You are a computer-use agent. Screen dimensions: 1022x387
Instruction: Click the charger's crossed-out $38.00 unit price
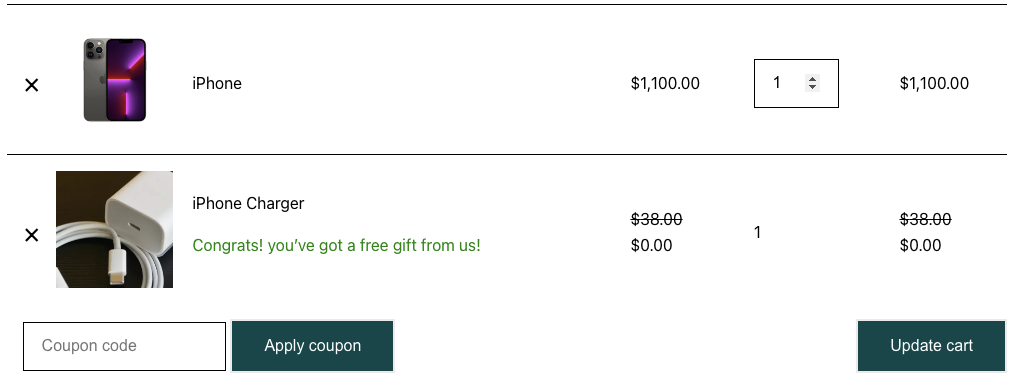656,220
